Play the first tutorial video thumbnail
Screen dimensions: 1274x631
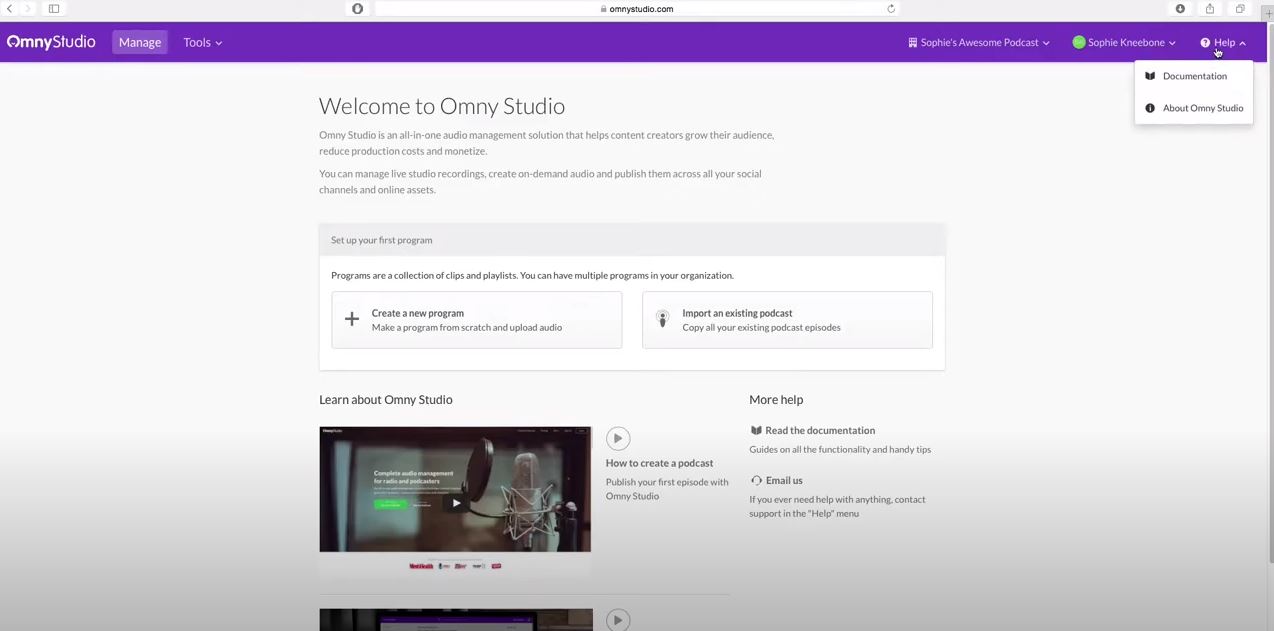(x=455, y=503)
